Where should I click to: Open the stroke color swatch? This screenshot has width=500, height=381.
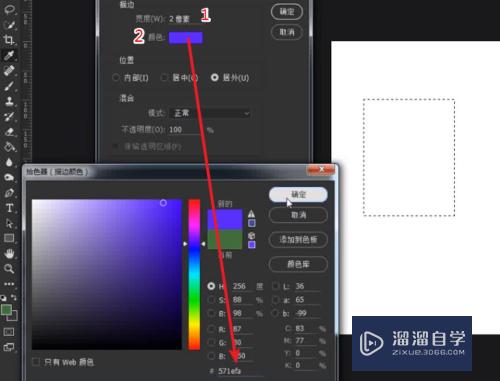186,38
